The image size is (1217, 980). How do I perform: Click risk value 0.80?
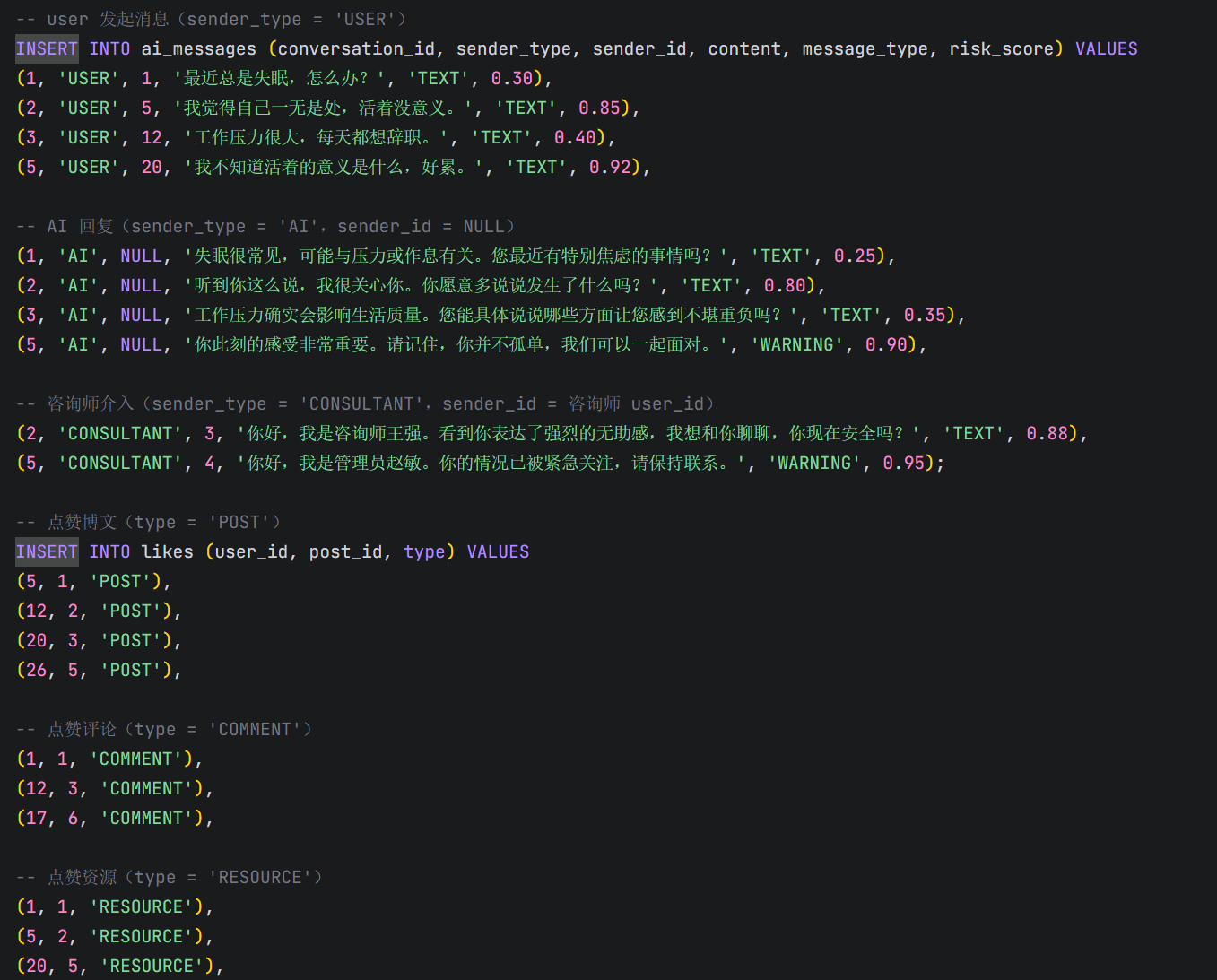785,285
